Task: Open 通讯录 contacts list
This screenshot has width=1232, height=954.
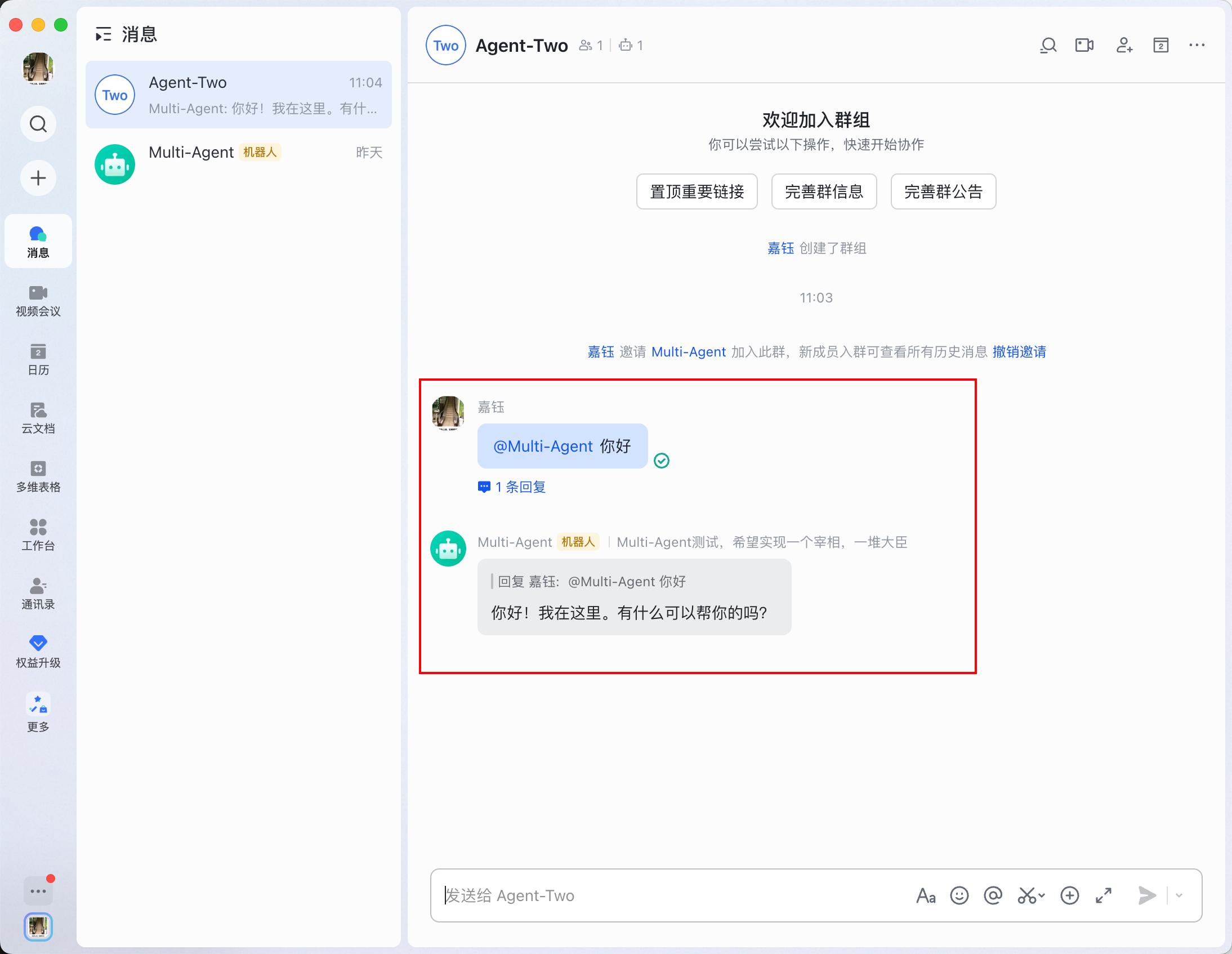Action: coord(38,594)
